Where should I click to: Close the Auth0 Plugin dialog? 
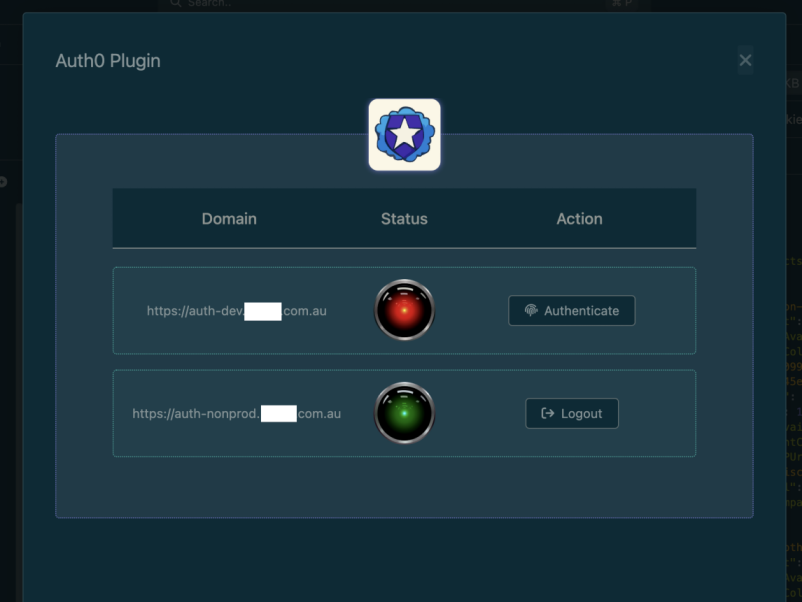745,61
